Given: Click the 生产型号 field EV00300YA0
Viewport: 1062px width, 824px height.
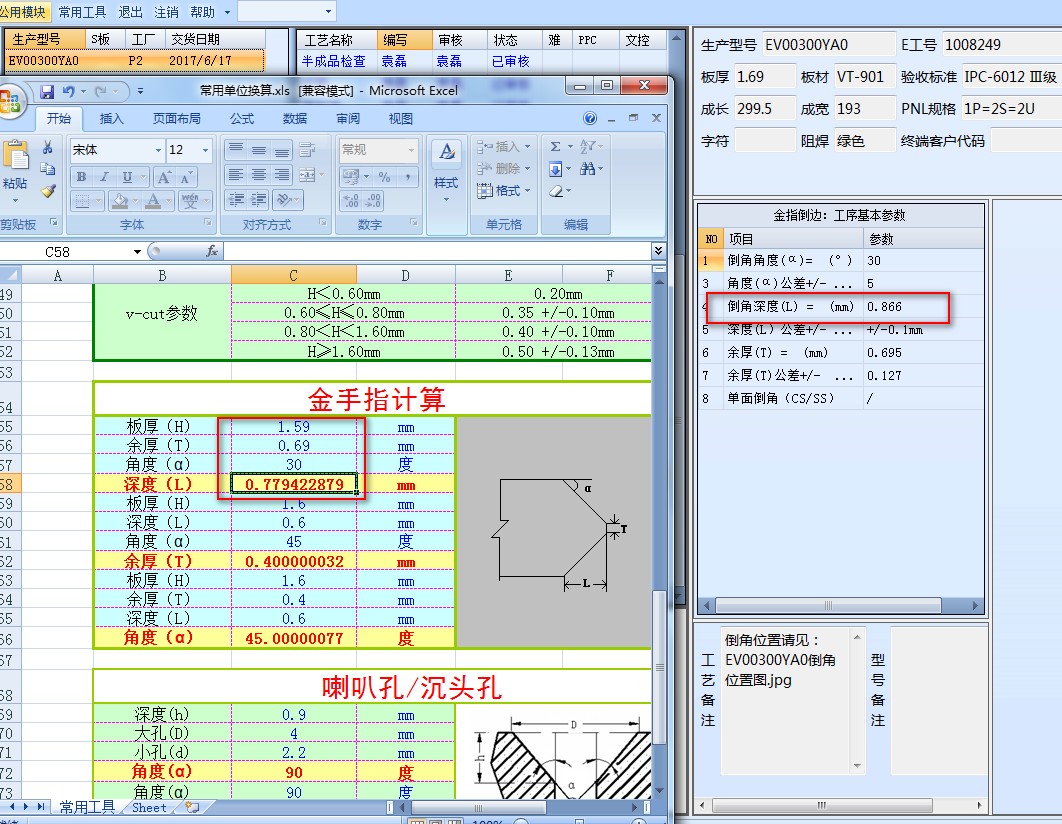Looking at the screenshot, I should [829, 45].
